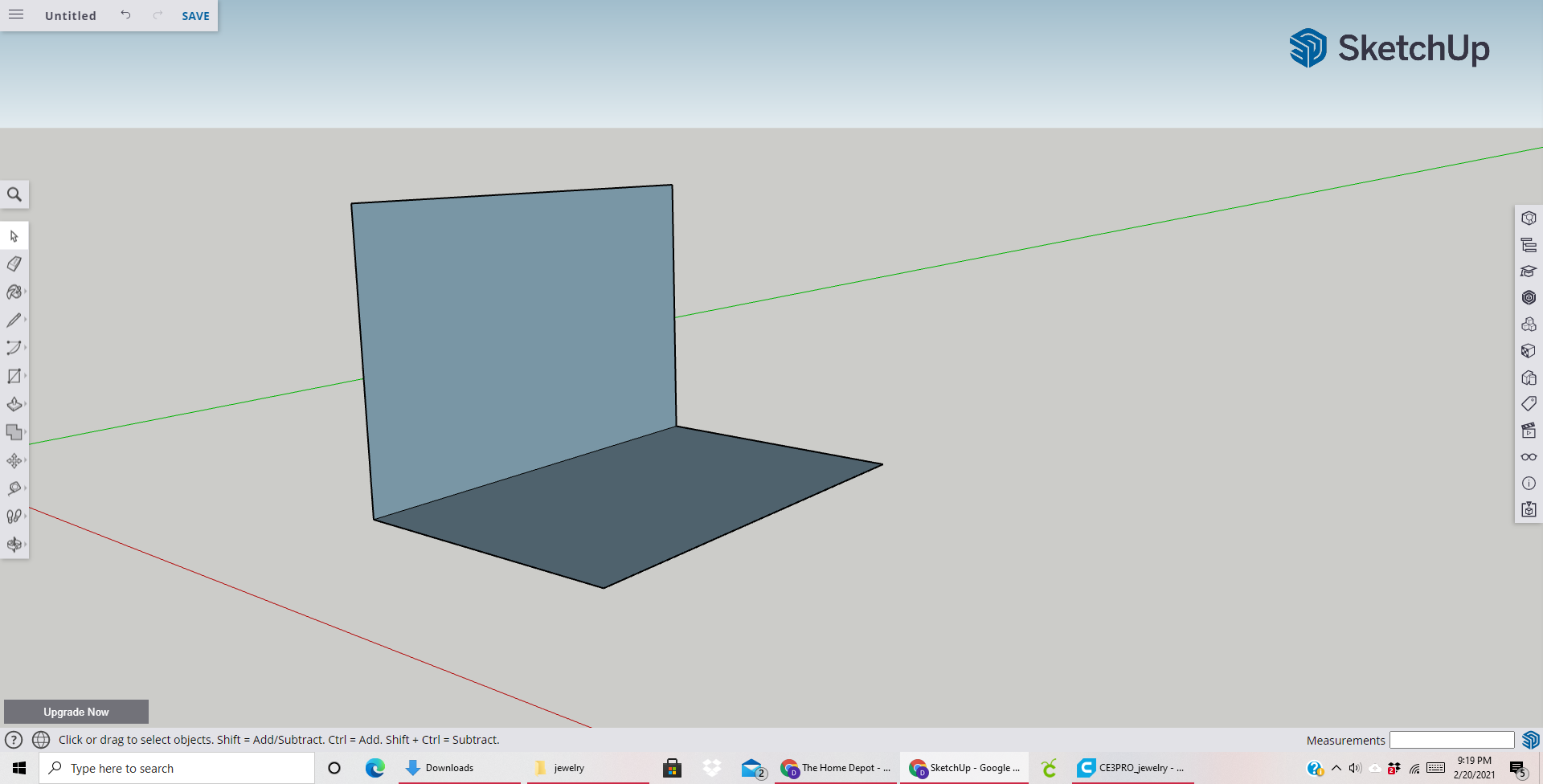1543x784 pixels.
Task: Expand the Arc tool flyout
Action: [x=23, y=348]
